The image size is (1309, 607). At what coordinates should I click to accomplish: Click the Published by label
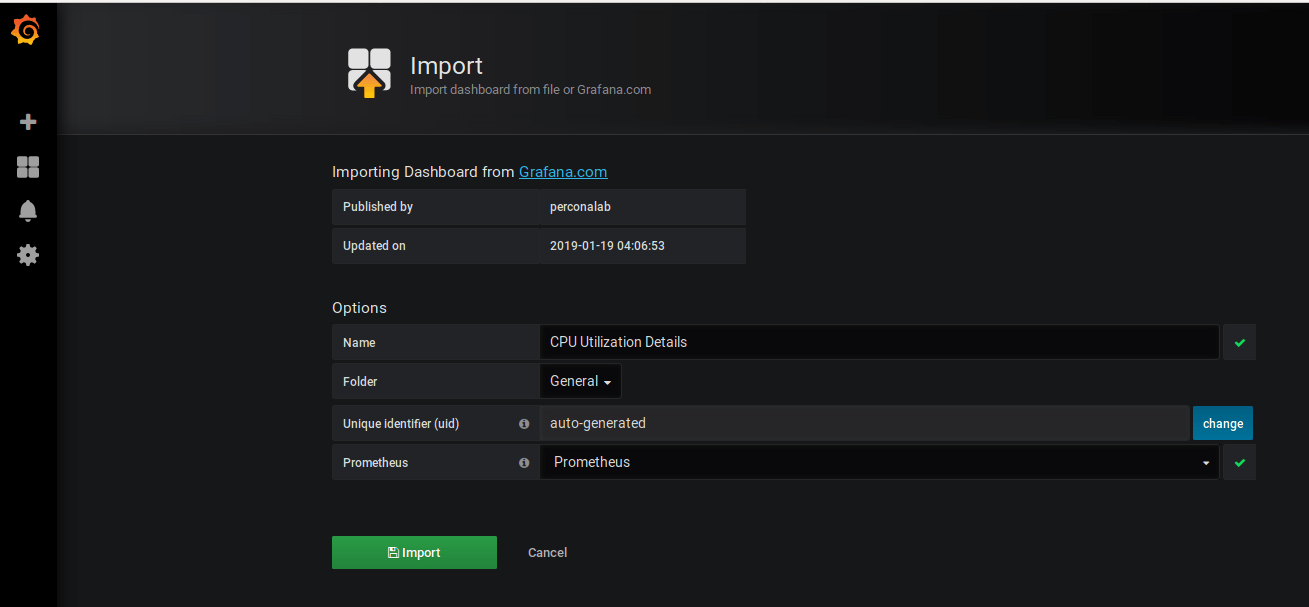[378, 206]
